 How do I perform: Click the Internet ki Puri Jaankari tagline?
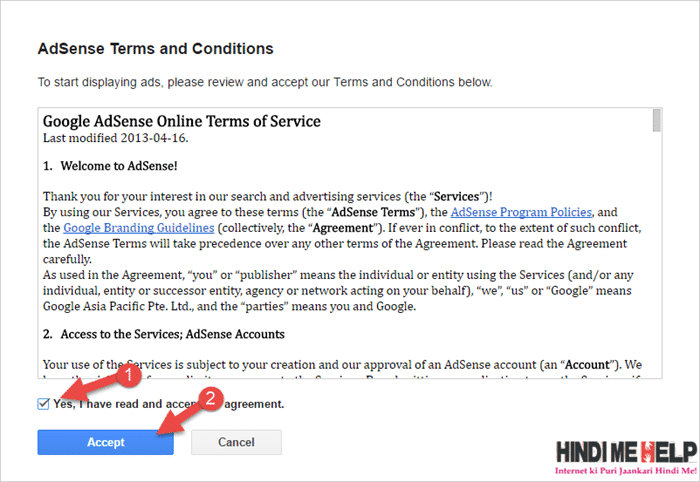click(626, 471)
